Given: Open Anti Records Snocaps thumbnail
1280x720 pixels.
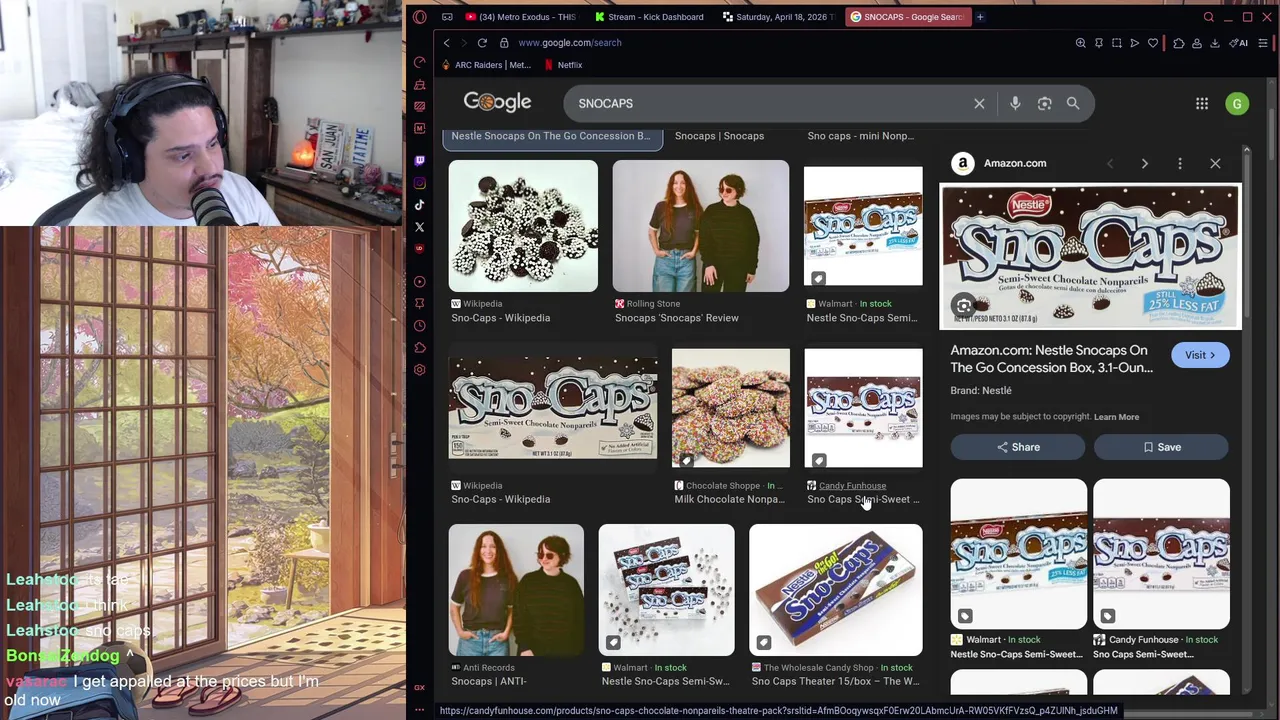Looking at the screenshot, I should 516,590.
